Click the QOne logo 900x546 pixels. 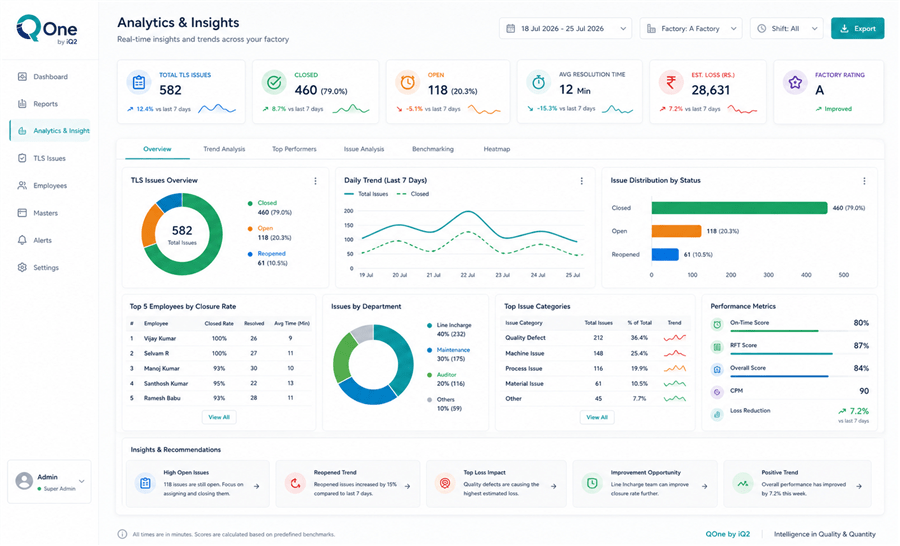click(46, 29)
